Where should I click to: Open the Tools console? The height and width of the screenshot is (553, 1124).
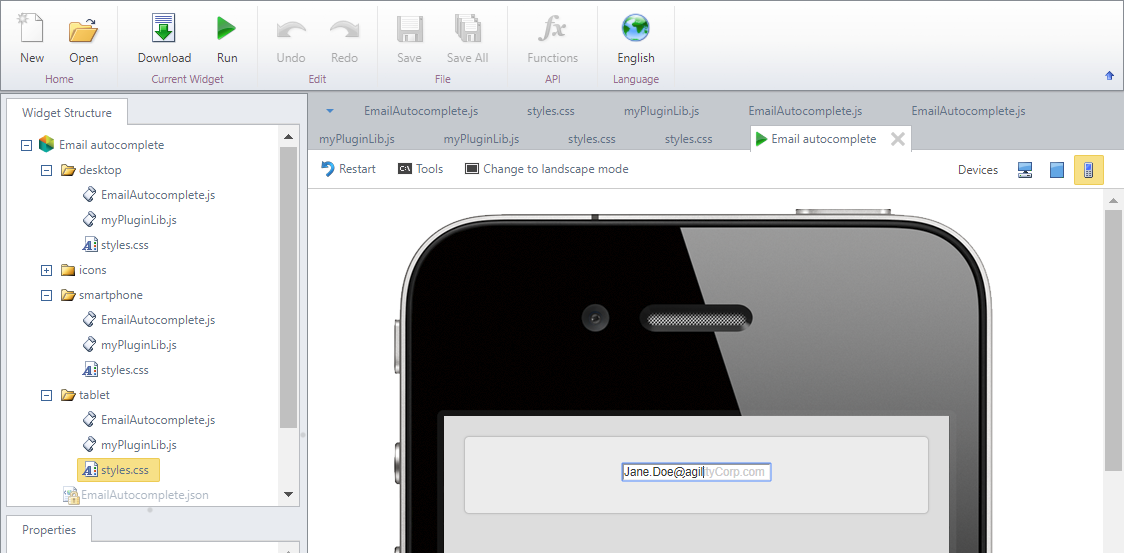tap(421, 169)
